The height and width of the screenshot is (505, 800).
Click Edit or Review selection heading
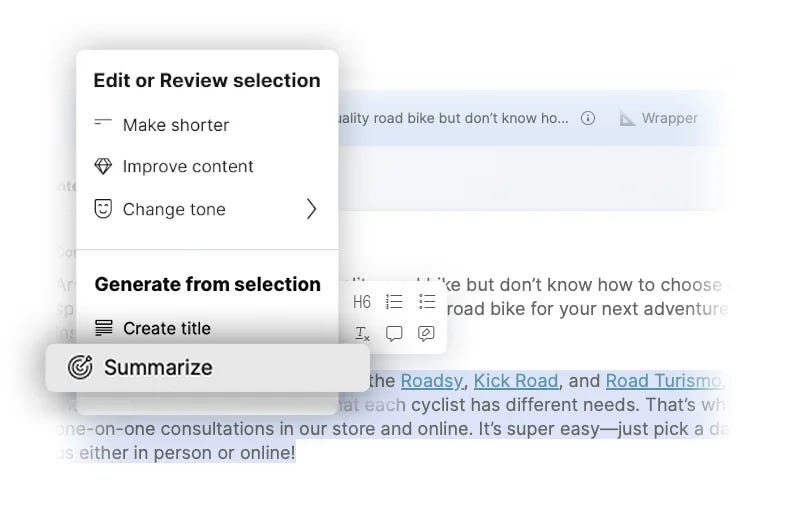tap(207, 81)
